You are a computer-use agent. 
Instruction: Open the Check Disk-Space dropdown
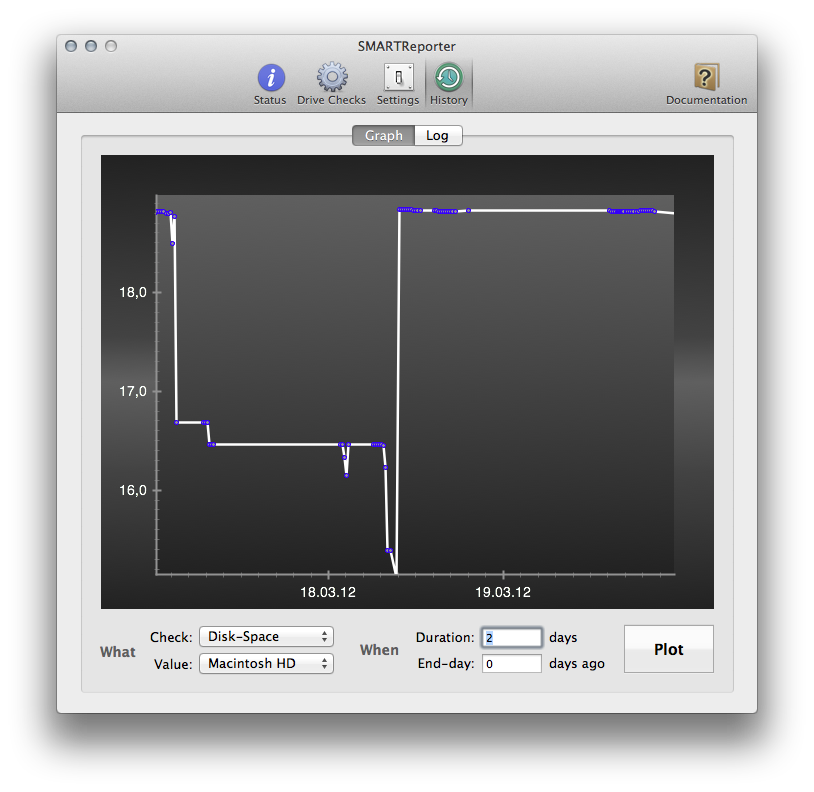pos(266,637)
